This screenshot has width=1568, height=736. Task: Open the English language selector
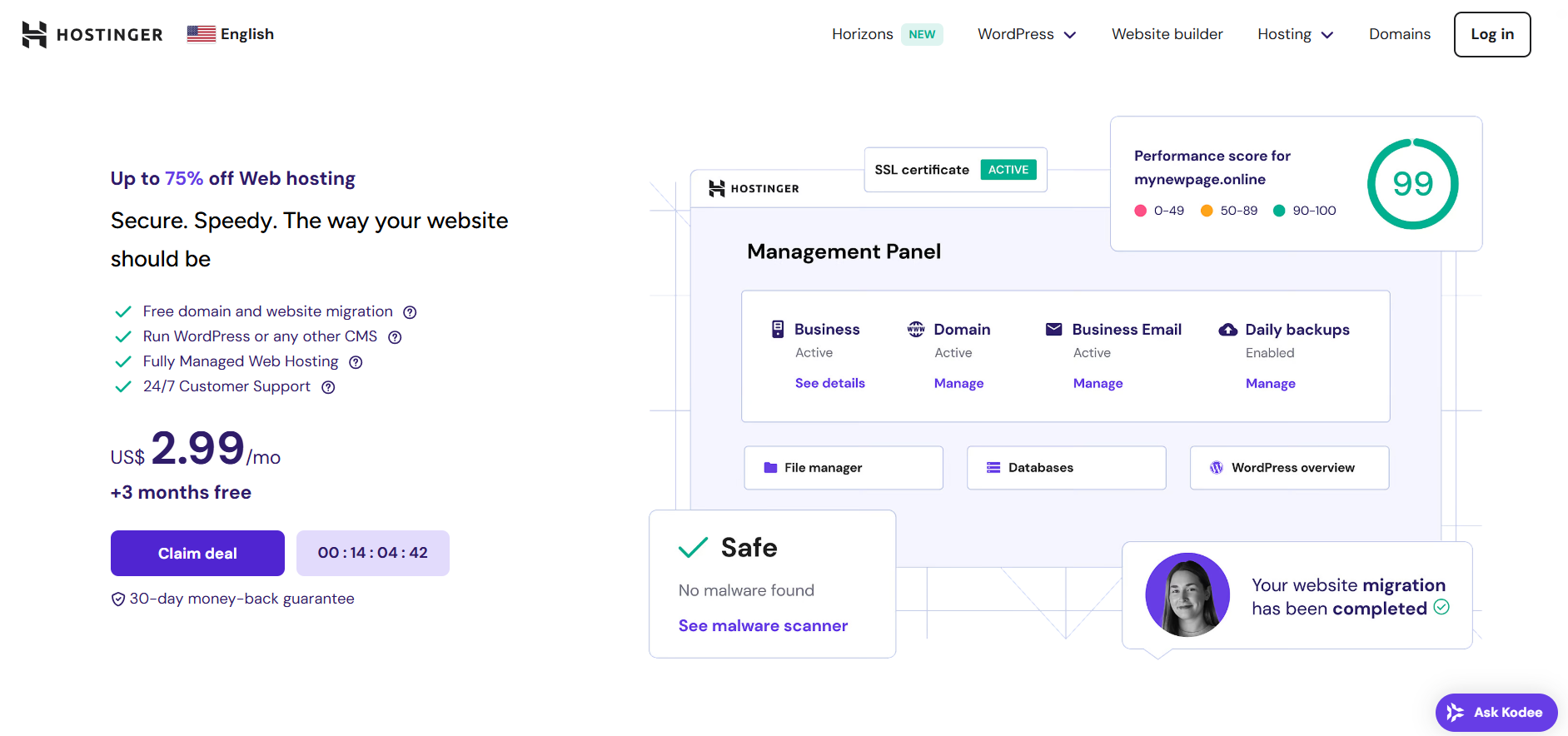click(231, 34)
